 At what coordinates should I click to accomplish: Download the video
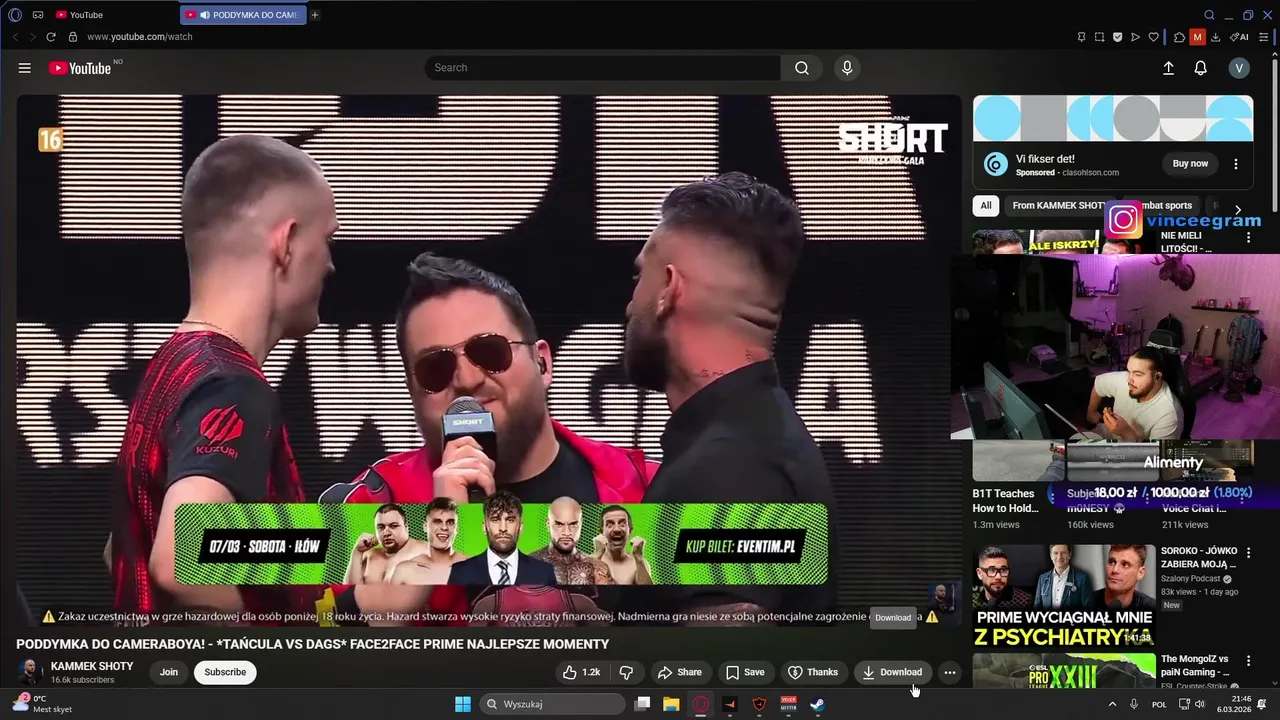point(893,672)
